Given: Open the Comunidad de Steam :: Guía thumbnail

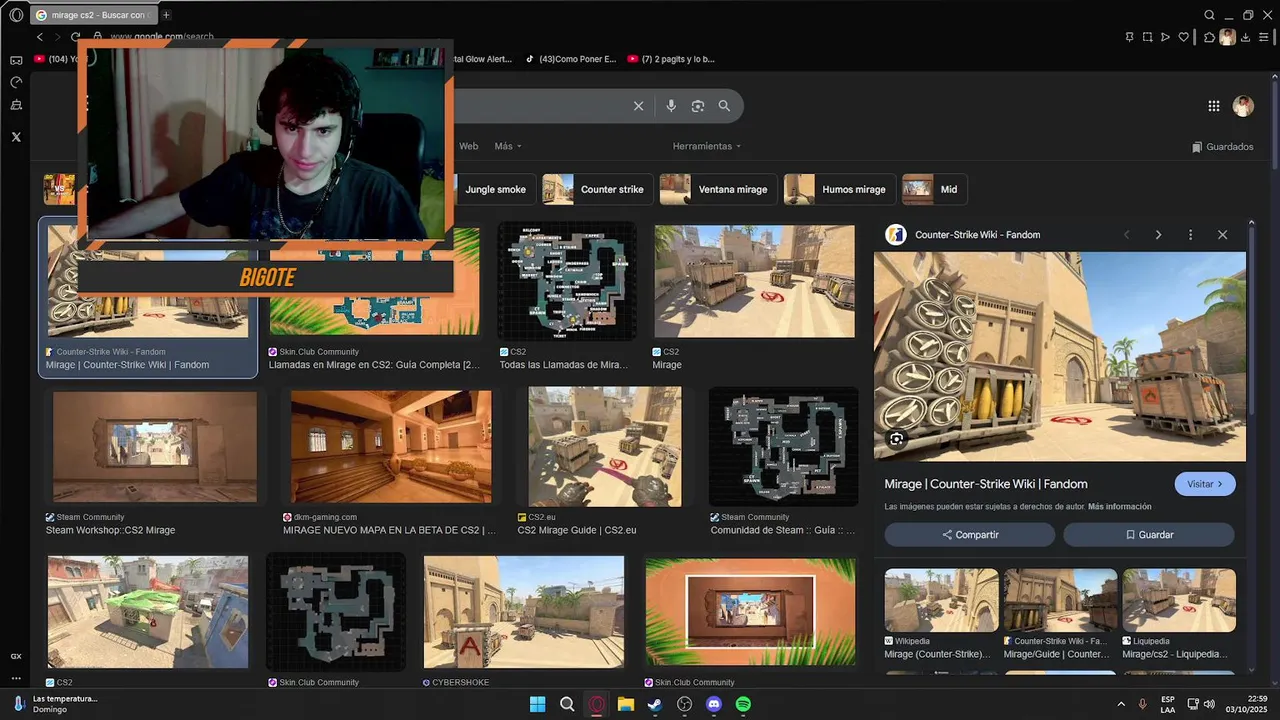Looking at the screenshot, I should [784, 447].
